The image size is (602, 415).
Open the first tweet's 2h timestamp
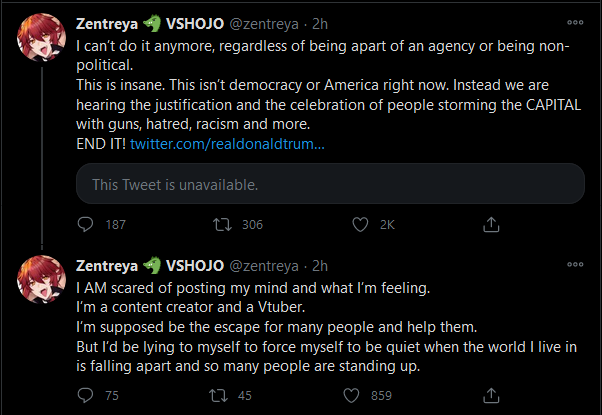pos(320,23)
